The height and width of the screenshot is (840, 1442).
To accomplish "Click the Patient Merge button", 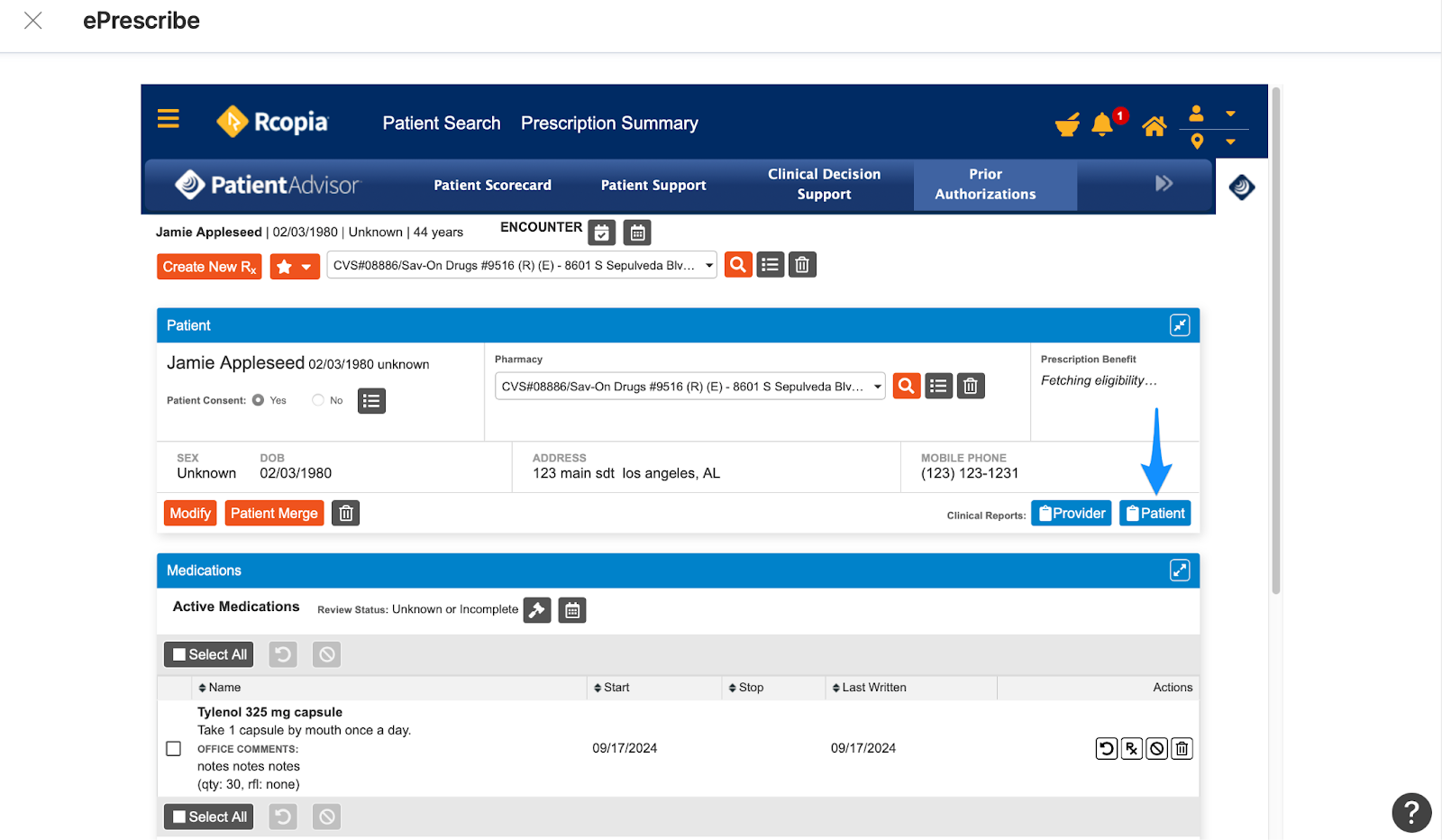I will pyautogui.click(x=274, y=512).
